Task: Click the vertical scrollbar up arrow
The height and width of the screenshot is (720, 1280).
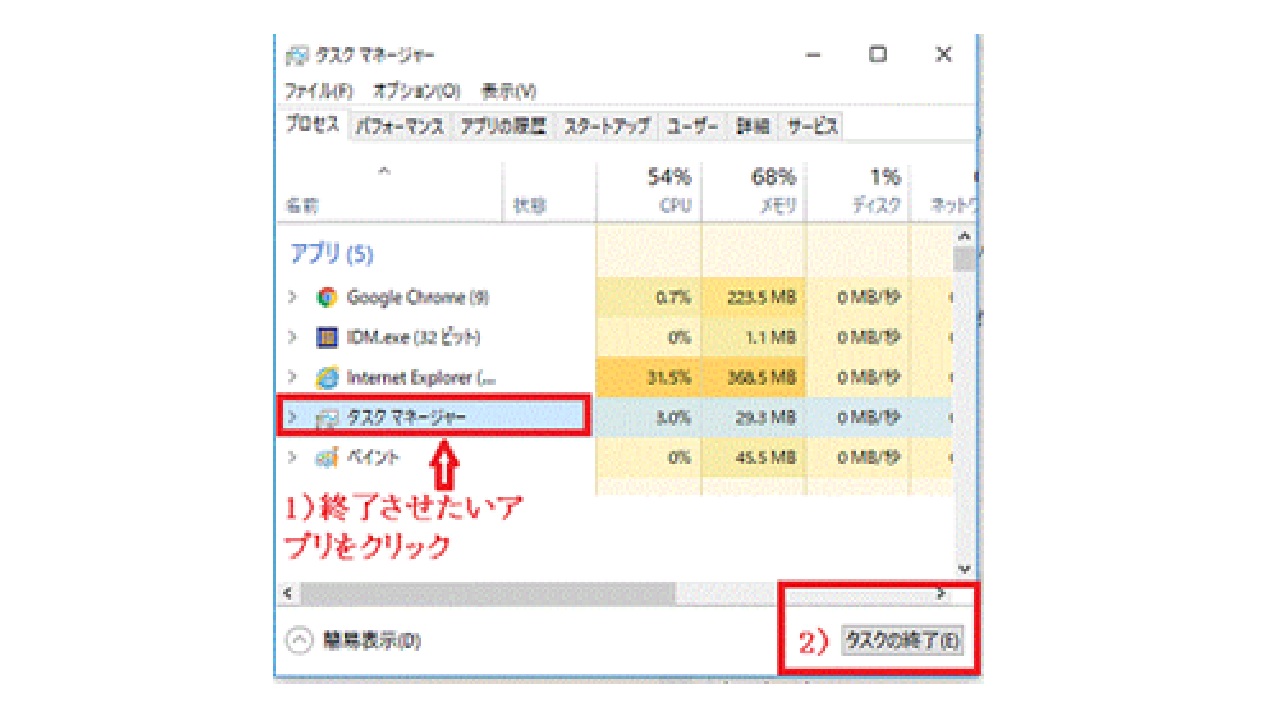Action: coord(964,237)
